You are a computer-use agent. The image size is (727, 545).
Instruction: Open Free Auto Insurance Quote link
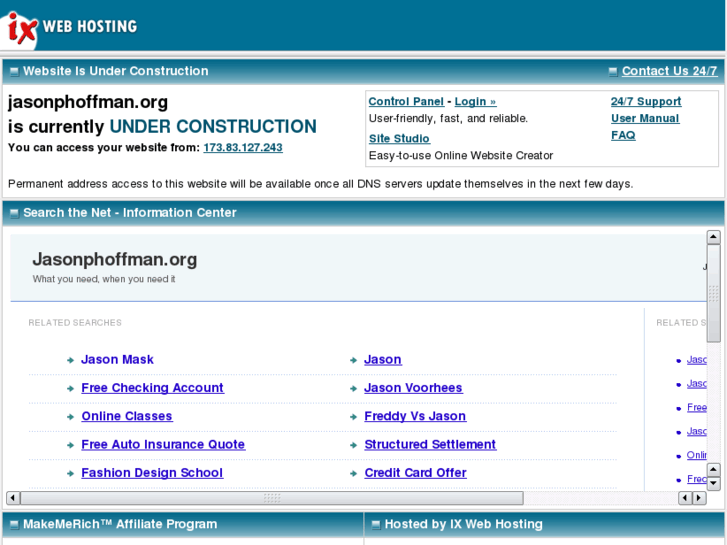[163, 444]
